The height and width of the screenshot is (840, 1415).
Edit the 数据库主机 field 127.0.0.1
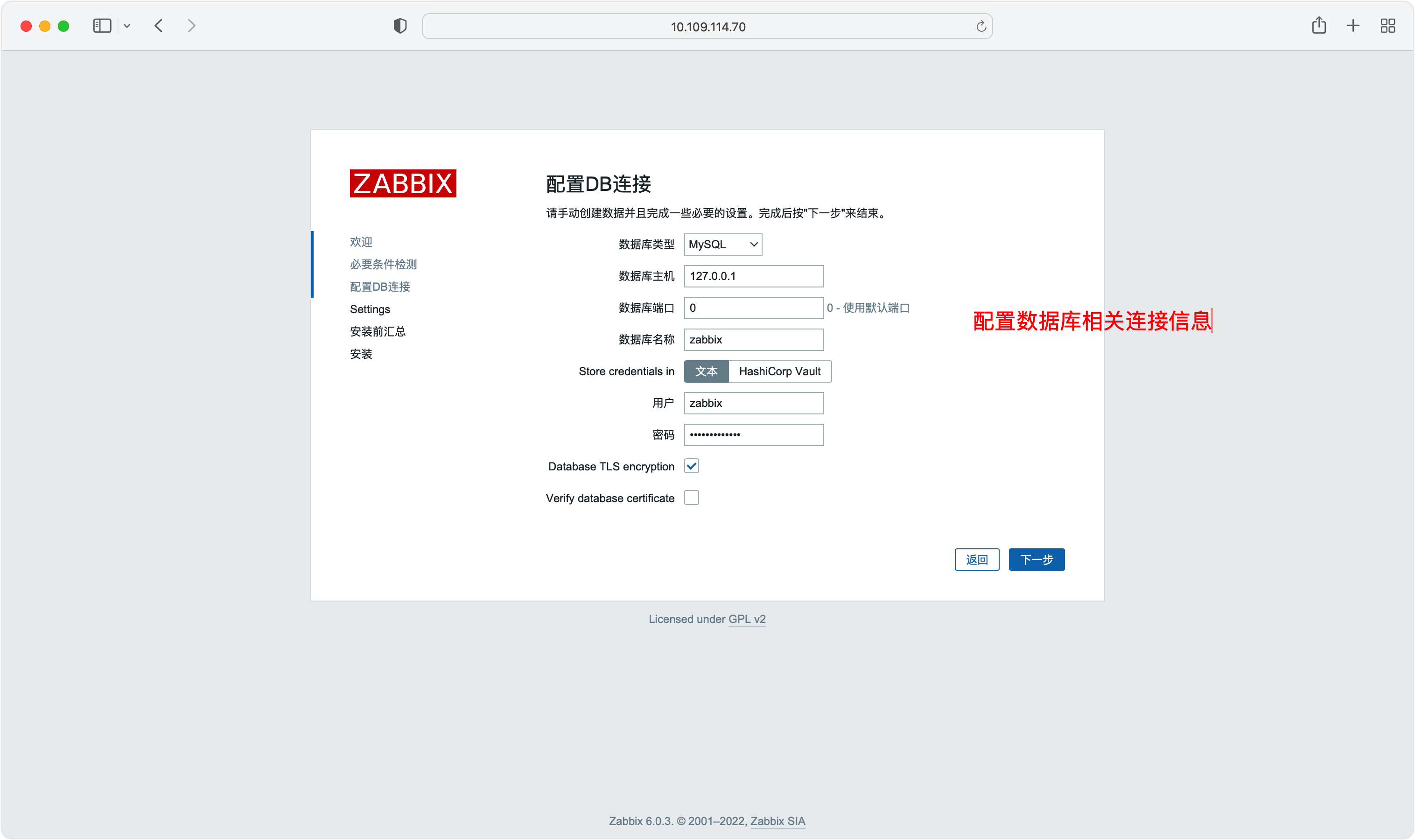coord(753,276)
